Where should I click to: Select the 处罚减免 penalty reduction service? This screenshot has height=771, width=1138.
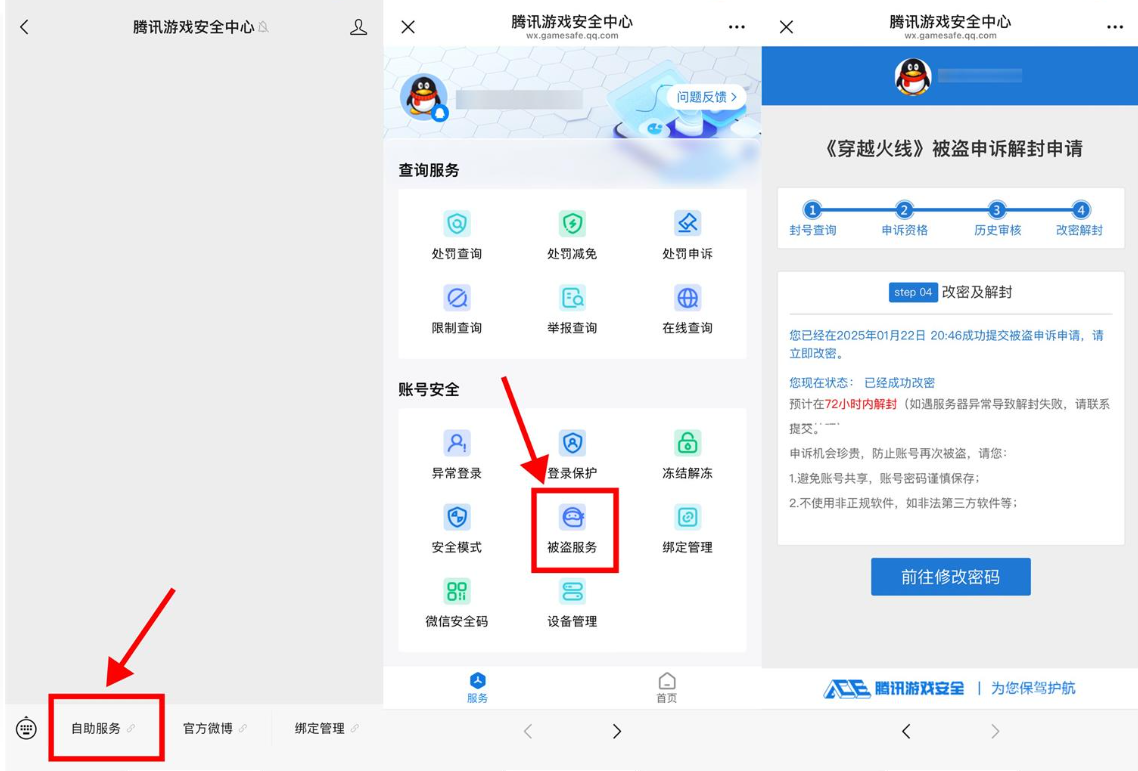pyautogui.click(x=571, y=232)
